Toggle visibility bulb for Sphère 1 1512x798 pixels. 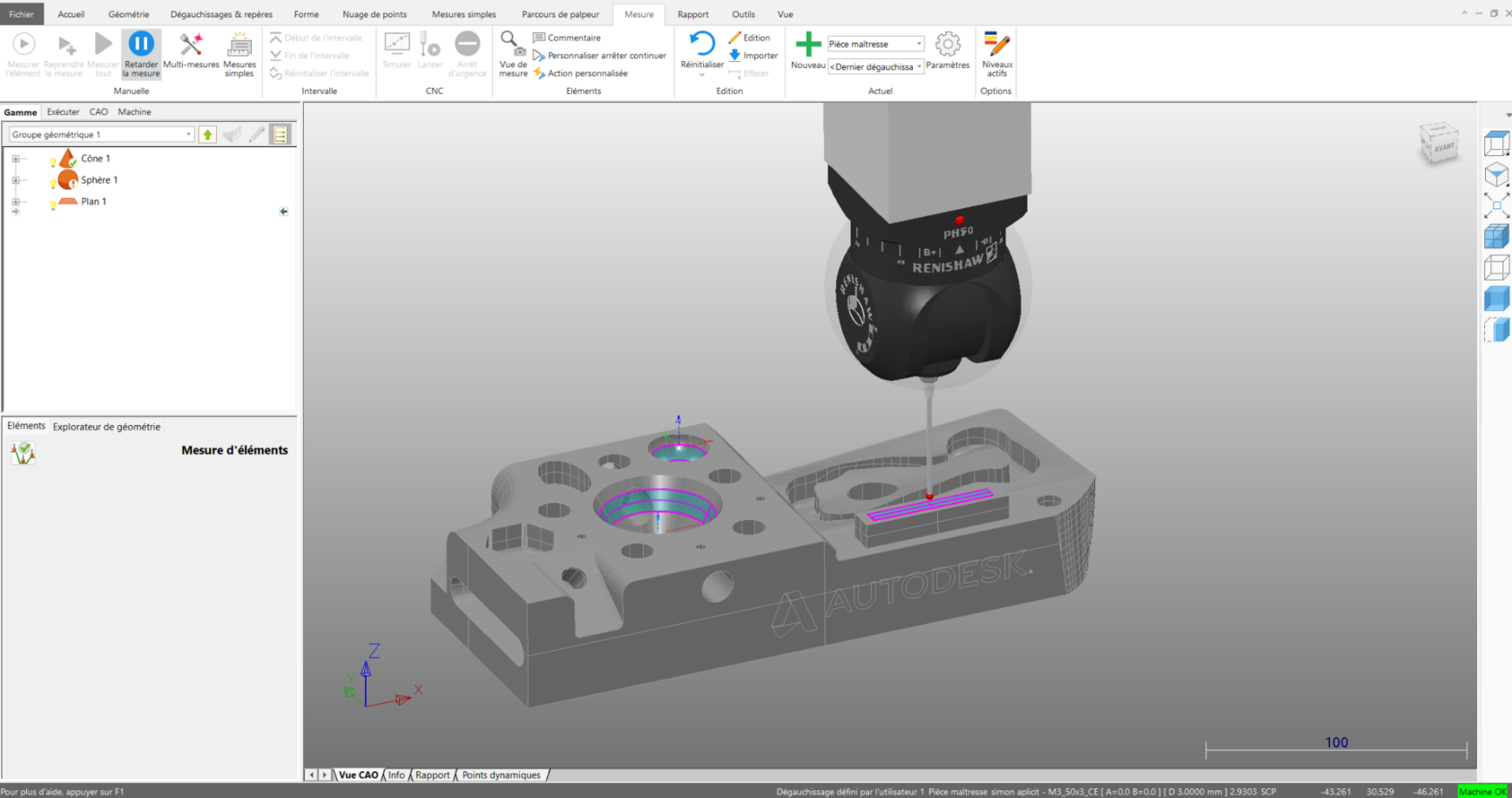tap(53, 184)
